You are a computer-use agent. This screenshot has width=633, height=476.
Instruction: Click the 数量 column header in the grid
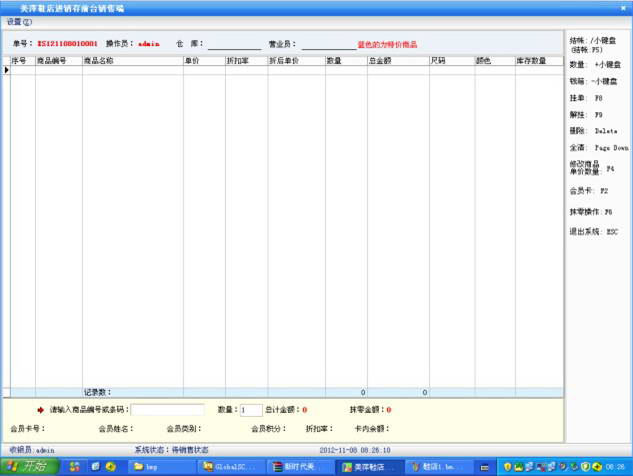[x=346, y=61]
